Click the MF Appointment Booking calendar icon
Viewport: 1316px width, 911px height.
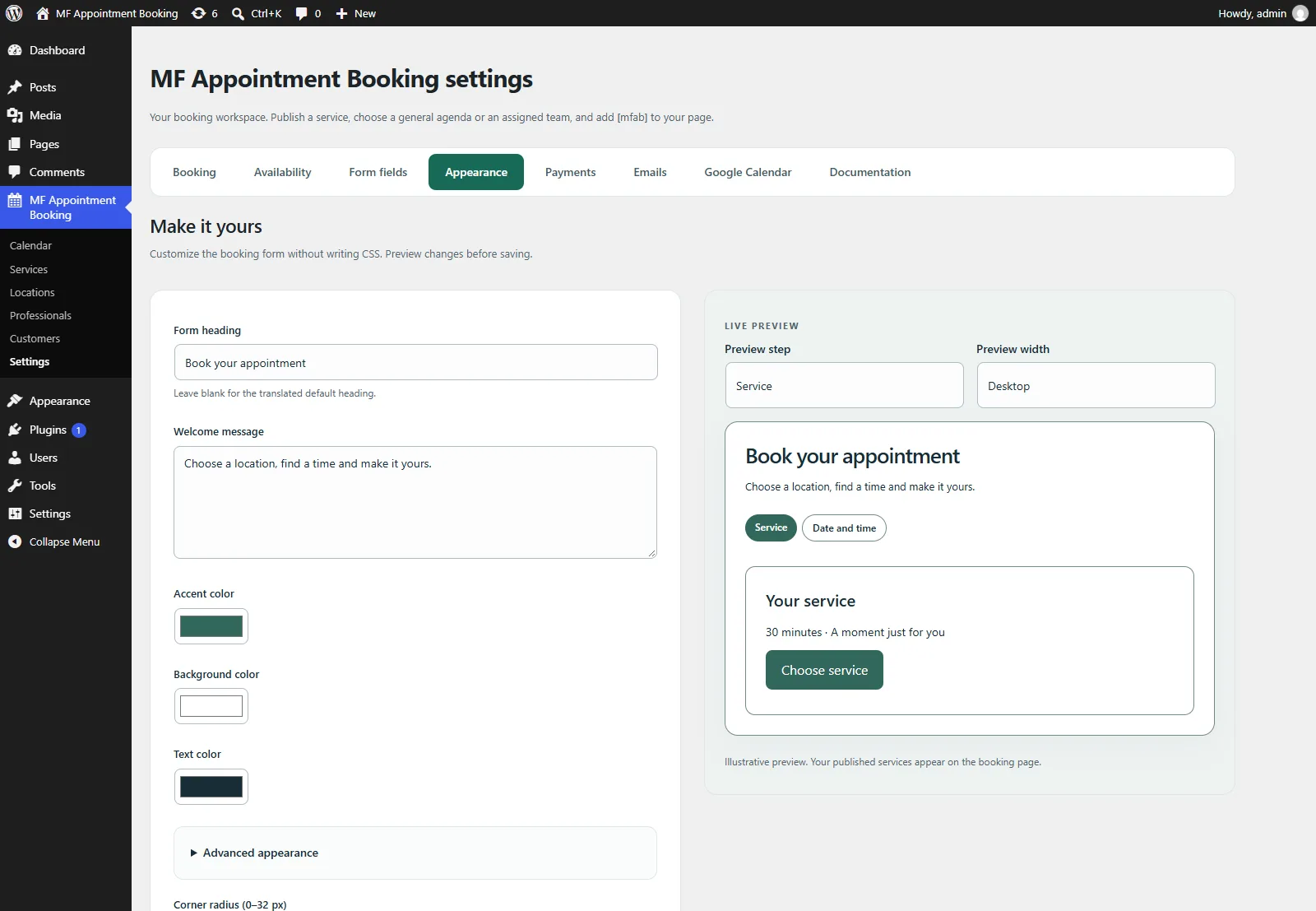15,200
